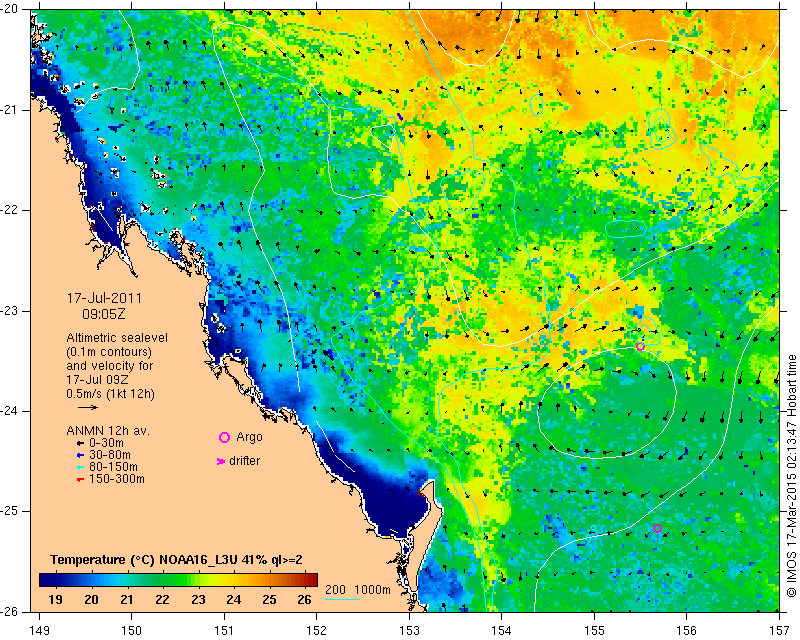Click the magenta Argo circle in the legend
This screenshot has width=800, height=640.
[x=224, y=437]
